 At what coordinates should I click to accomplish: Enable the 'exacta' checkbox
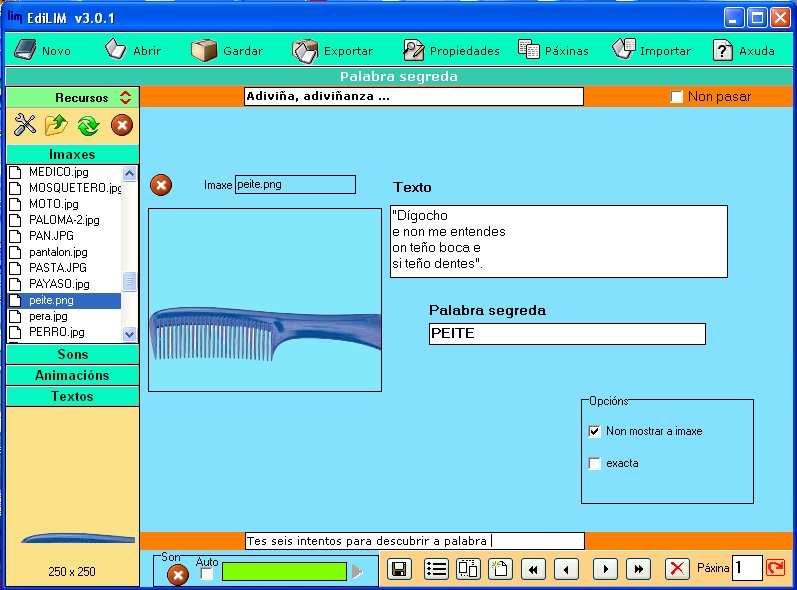[x=595, y=463]
